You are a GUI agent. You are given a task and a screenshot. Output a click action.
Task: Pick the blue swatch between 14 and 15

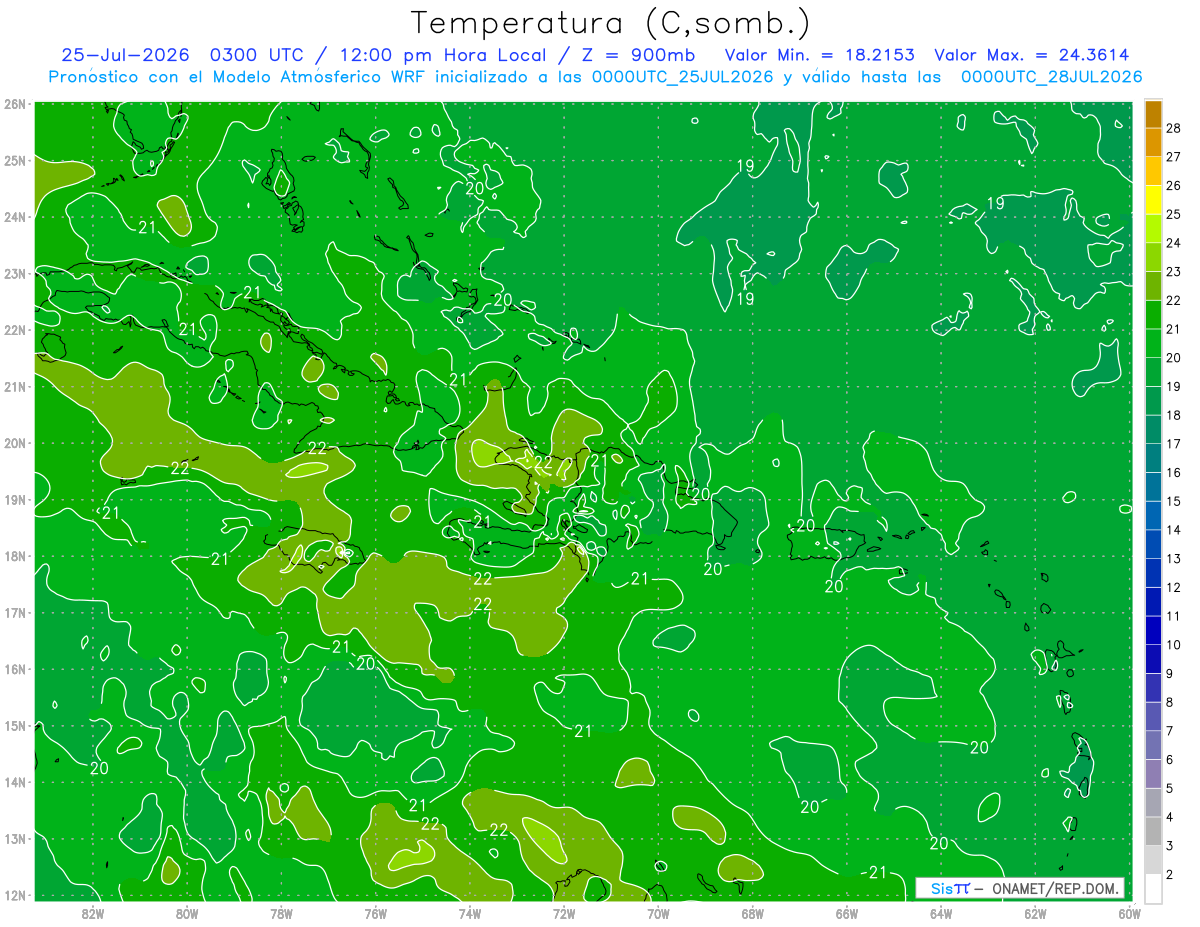(1154, 516)
